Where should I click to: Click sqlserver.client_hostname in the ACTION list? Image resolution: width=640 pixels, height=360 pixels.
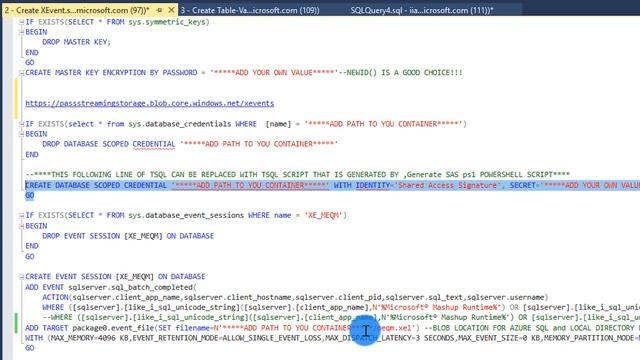click(239, 297)
